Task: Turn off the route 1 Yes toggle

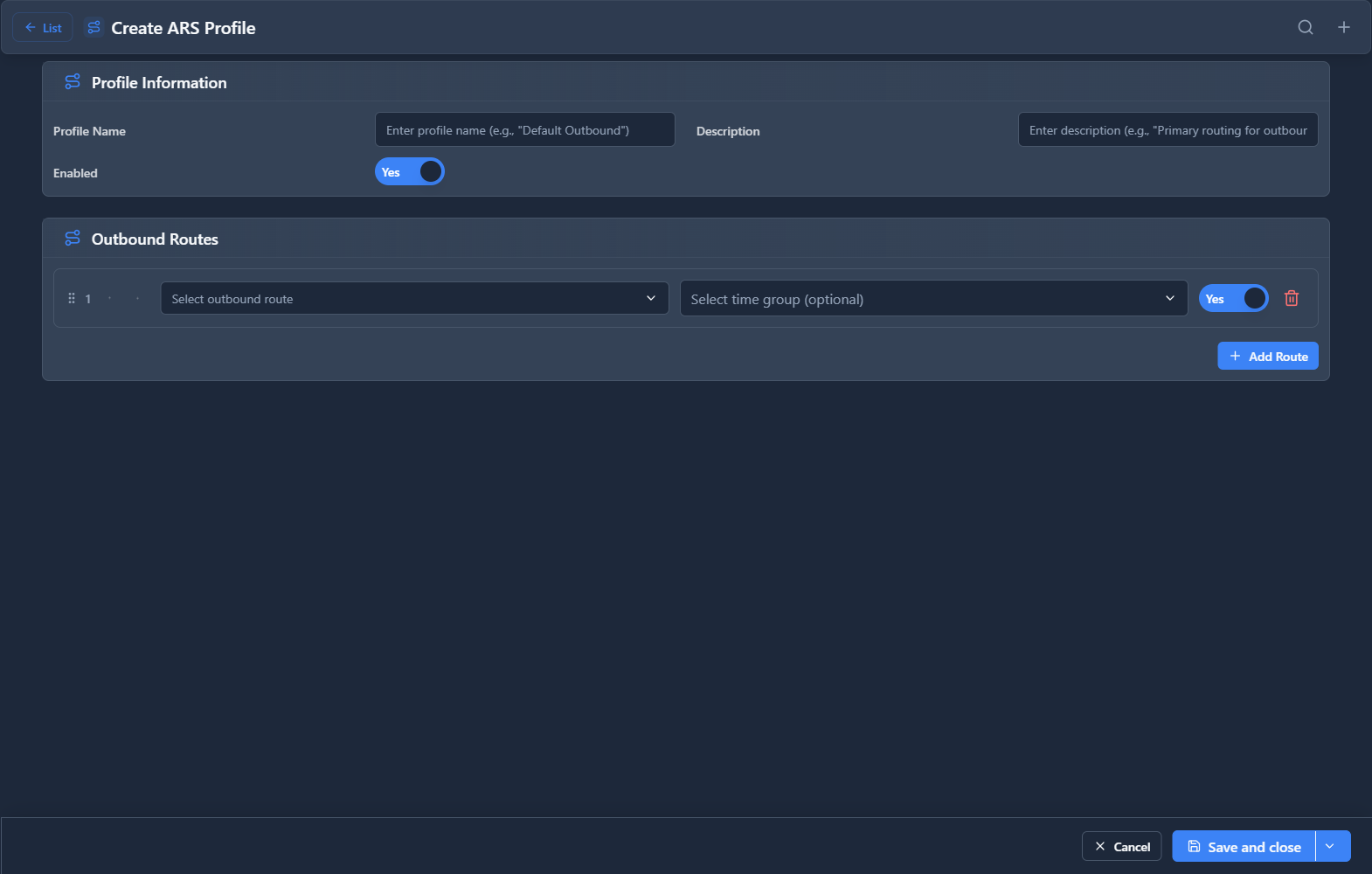Action: (1232, 299)
